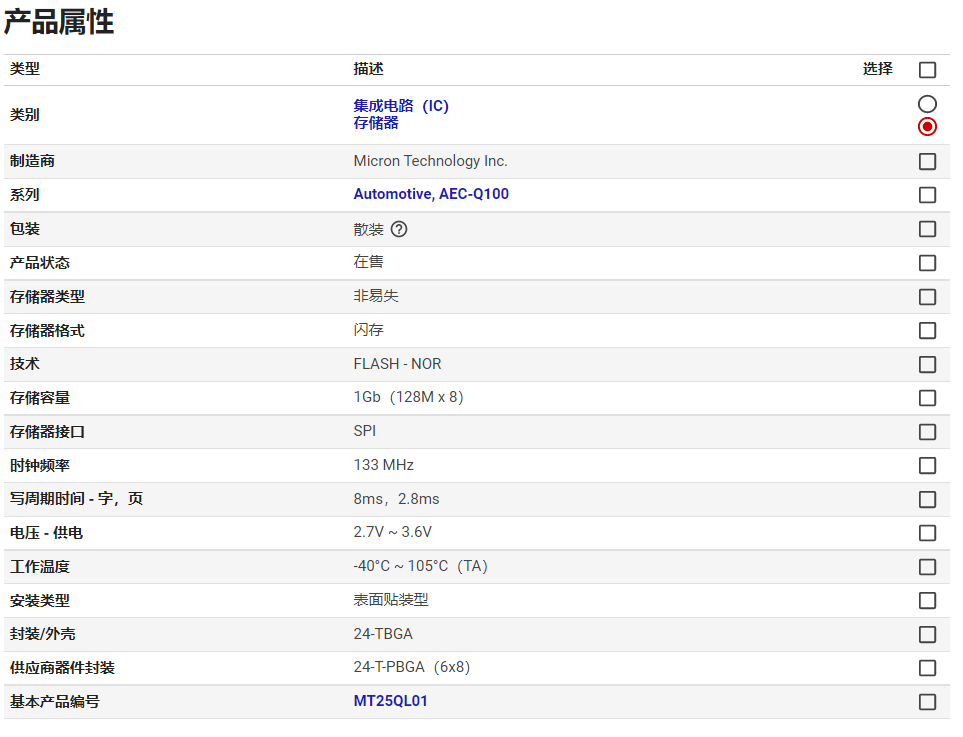This screenshot has width=963, height=737.
Task: Follow the Automotive, AEC-Q100 series link
Action: (431, 194)
